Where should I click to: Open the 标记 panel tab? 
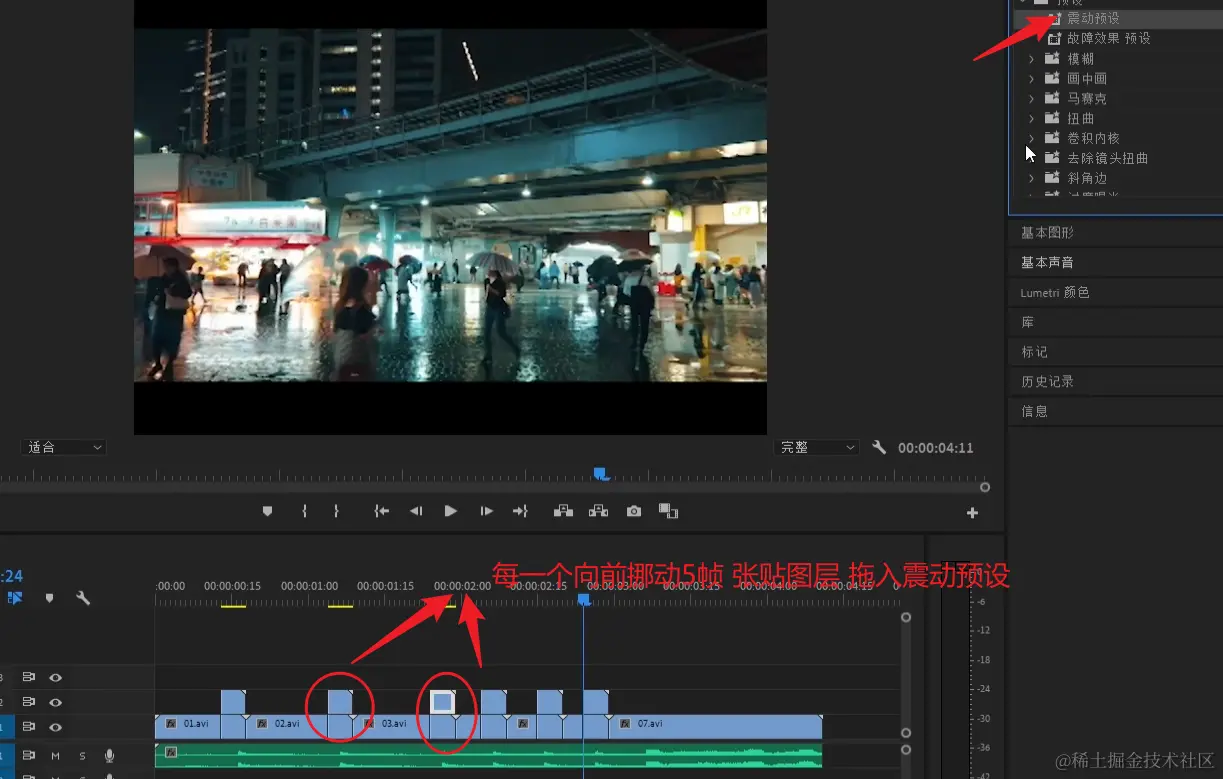1034,352
